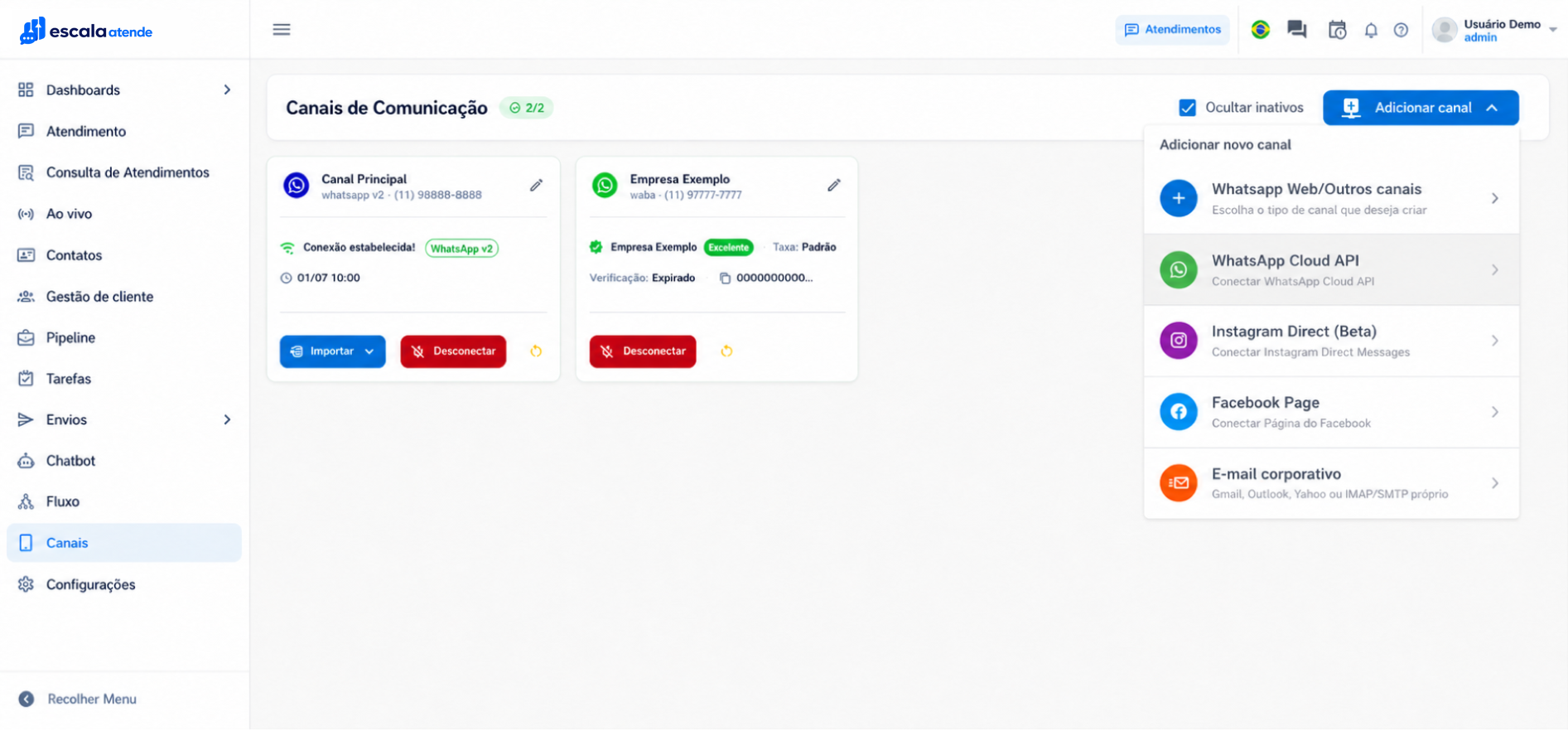Go to Ao vivo in sidebar

124,214
